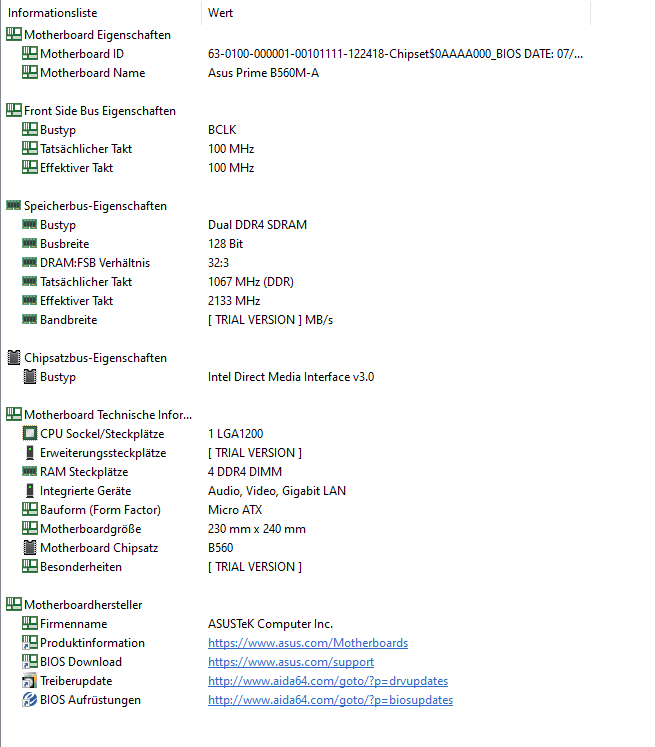The width and height of the screenshot is (655, 747).
Task: Open the asus.com/support link
Action: click(291, 662)
